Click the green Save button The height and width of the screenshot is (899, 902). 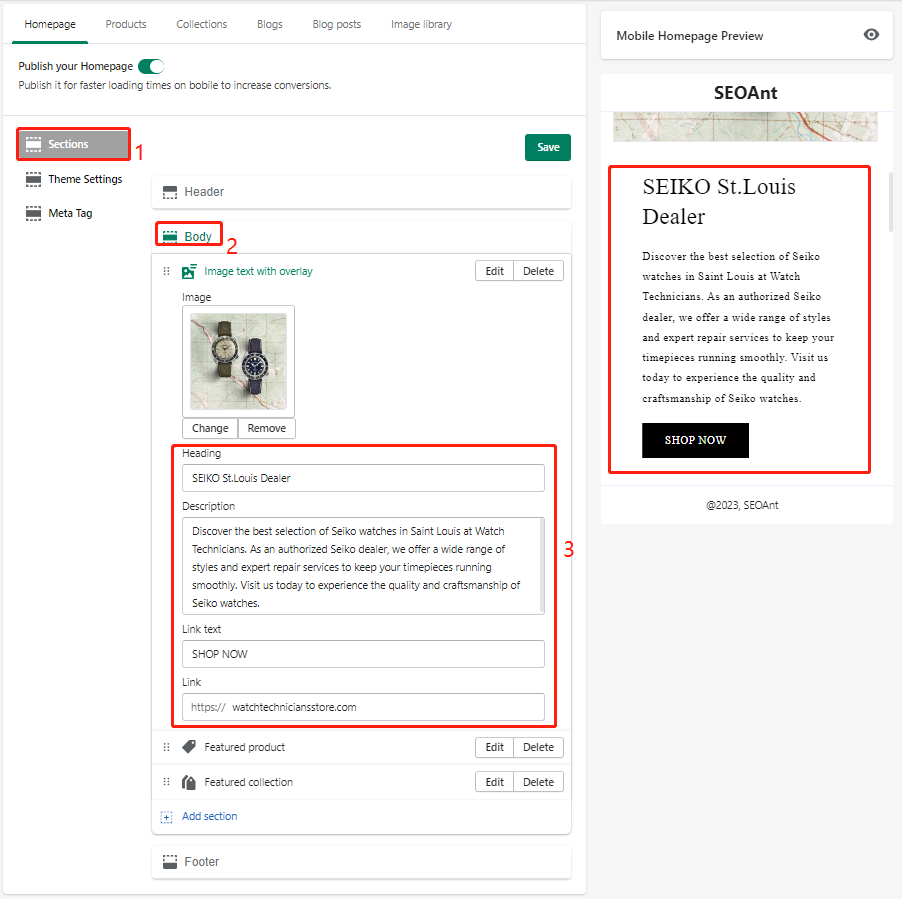pos(548,147)
